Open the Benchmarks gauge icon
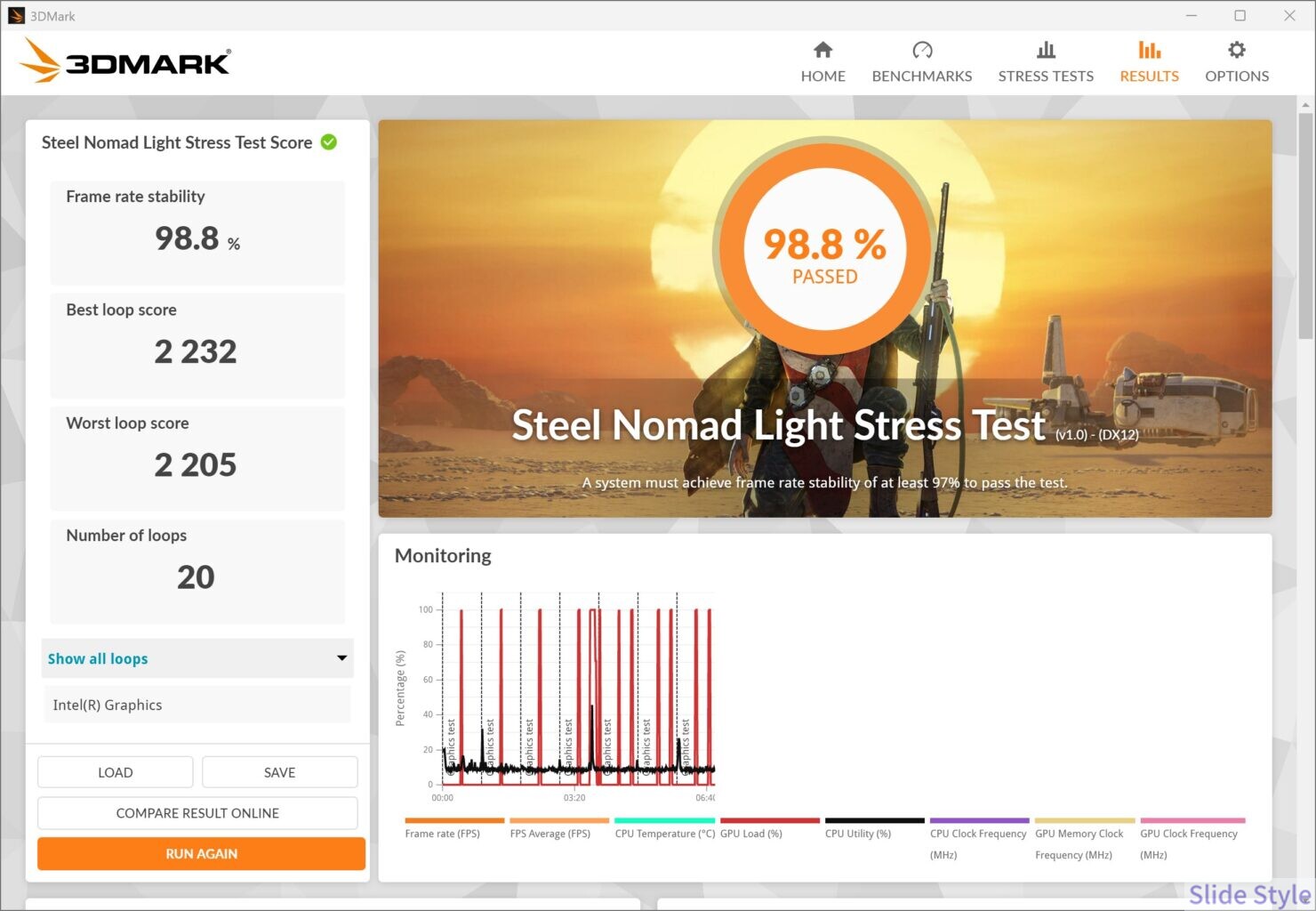Viewport: 1316px width, 911px height. [x=922, y=50]
